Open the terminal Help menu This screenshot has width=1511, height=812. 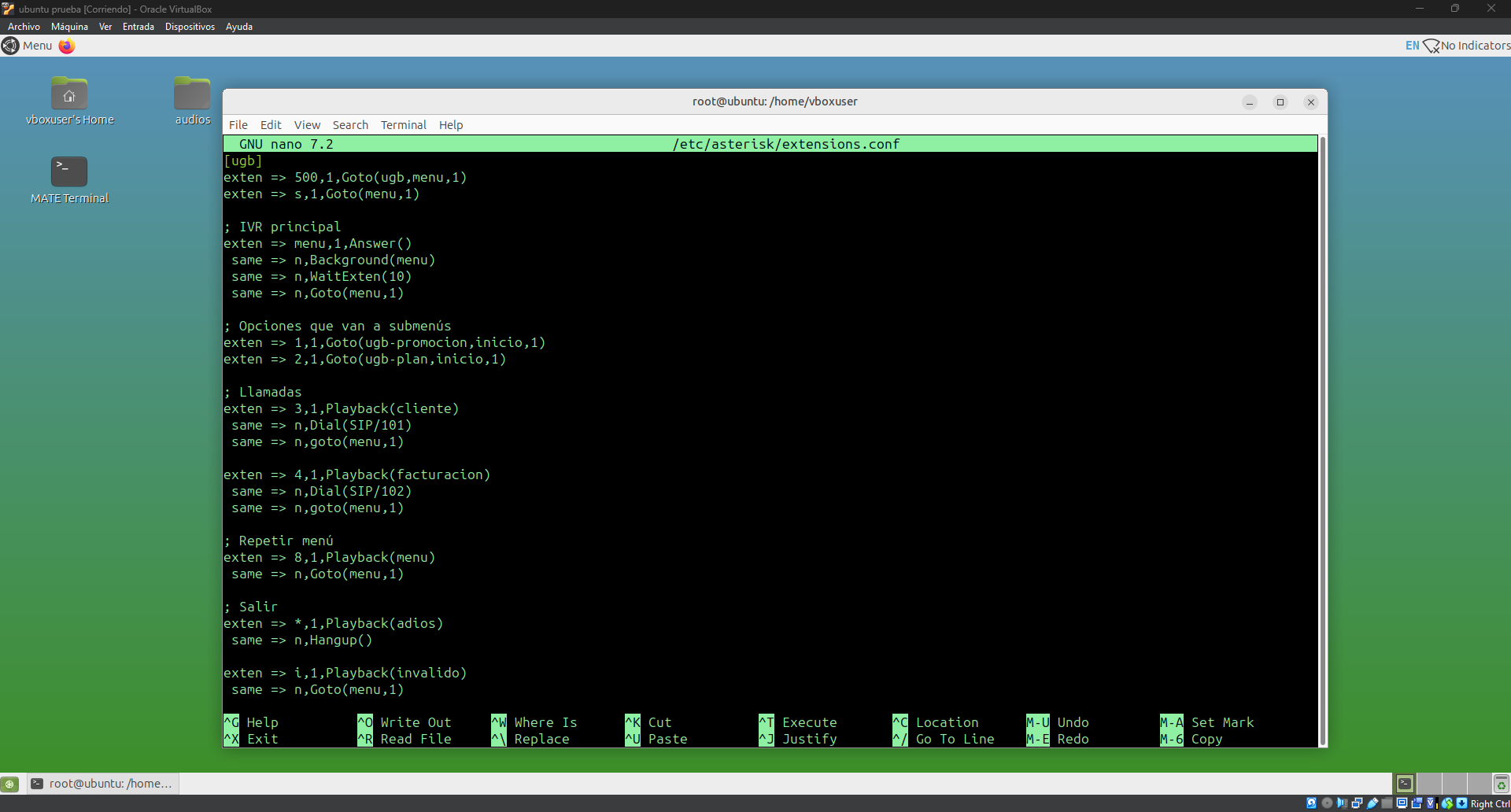point(451,125)
